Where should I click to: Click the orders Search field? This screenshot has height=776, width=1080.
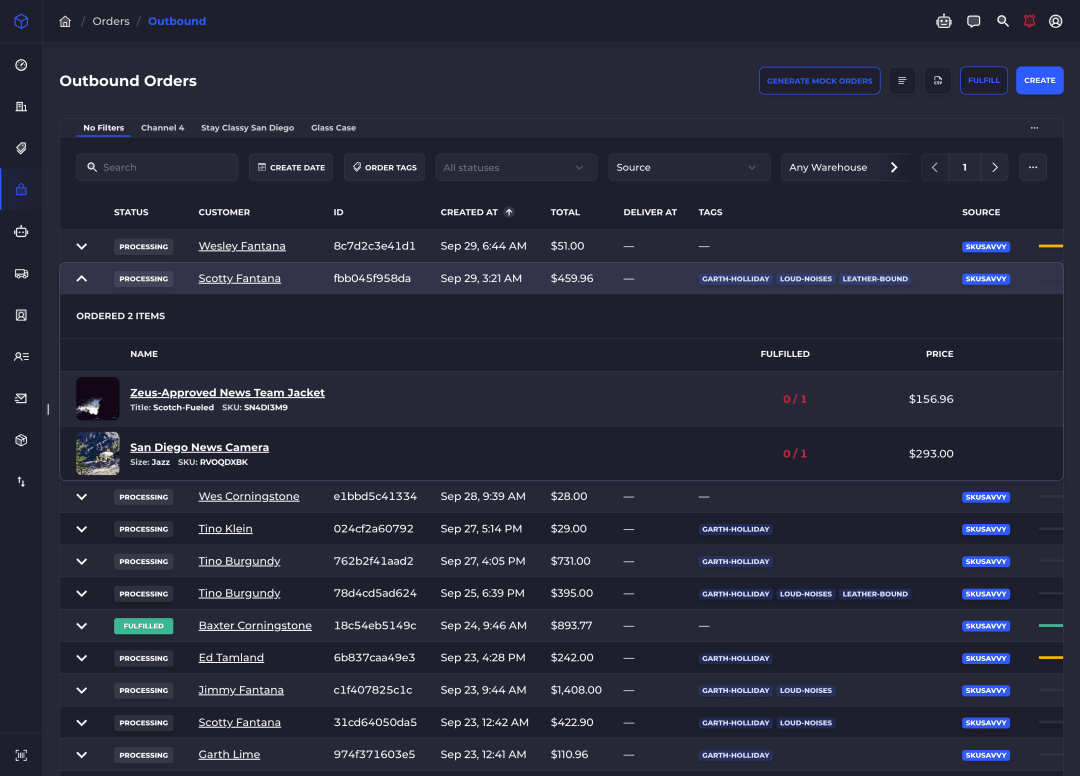tap(157, 167)
